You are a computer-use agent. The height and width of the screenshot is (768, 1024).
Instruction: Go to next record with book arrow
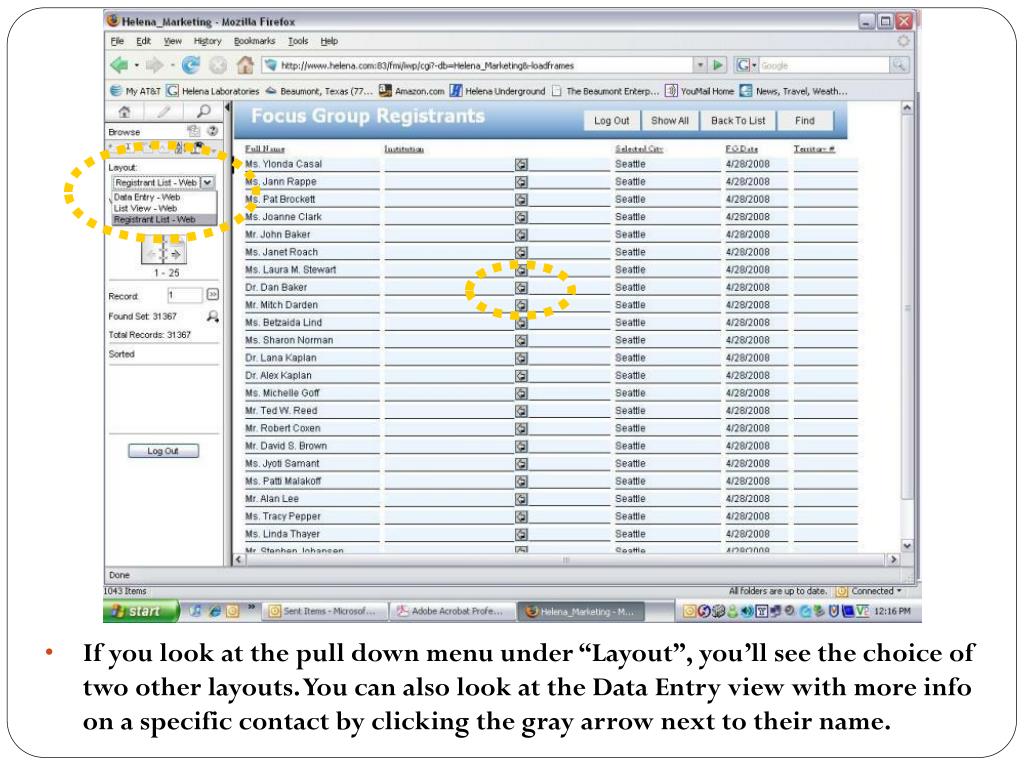[x=175, y=255]
